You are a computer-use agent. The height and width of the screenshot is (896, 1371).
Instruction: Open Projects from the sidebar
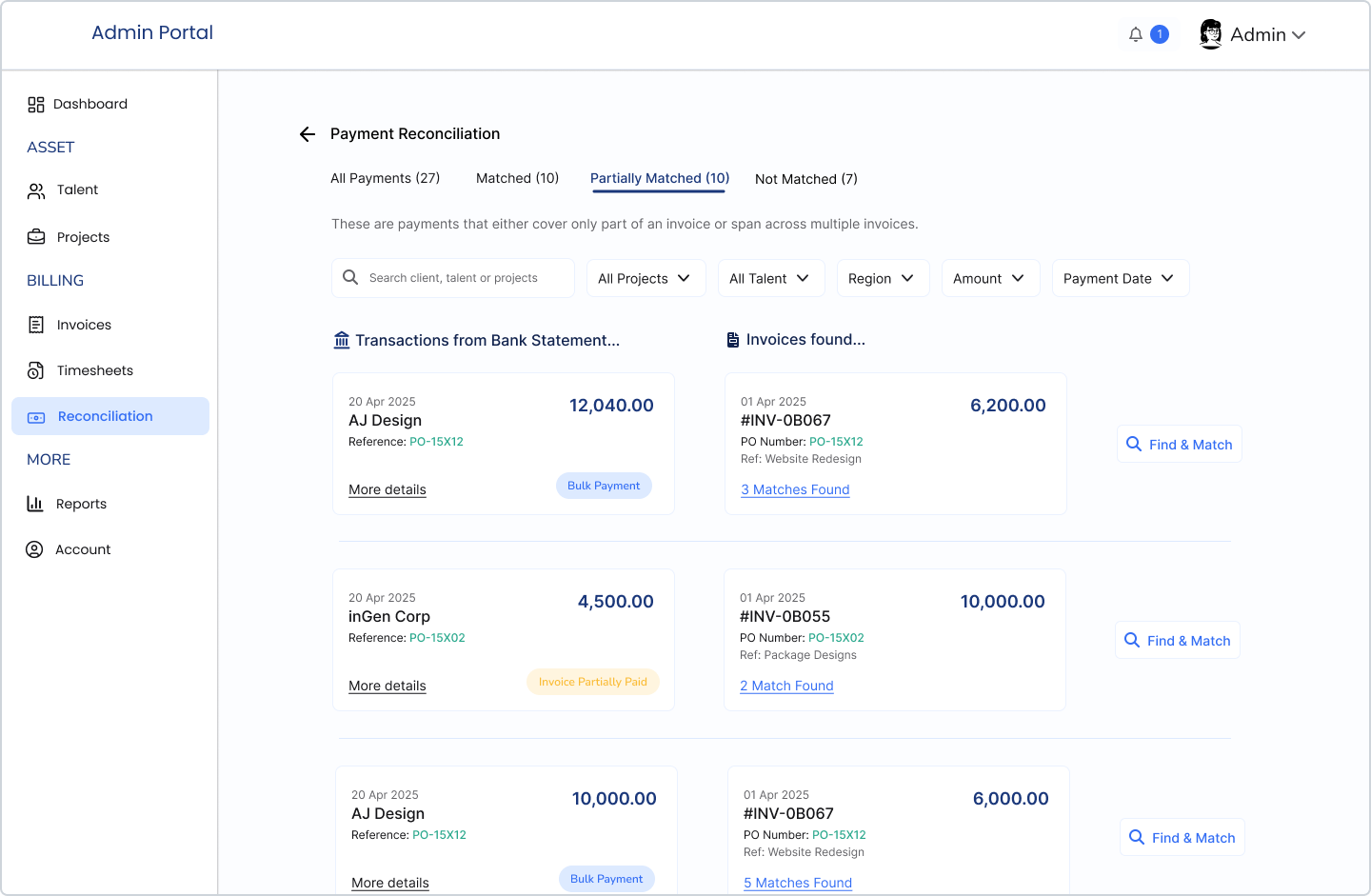(36, 236)
